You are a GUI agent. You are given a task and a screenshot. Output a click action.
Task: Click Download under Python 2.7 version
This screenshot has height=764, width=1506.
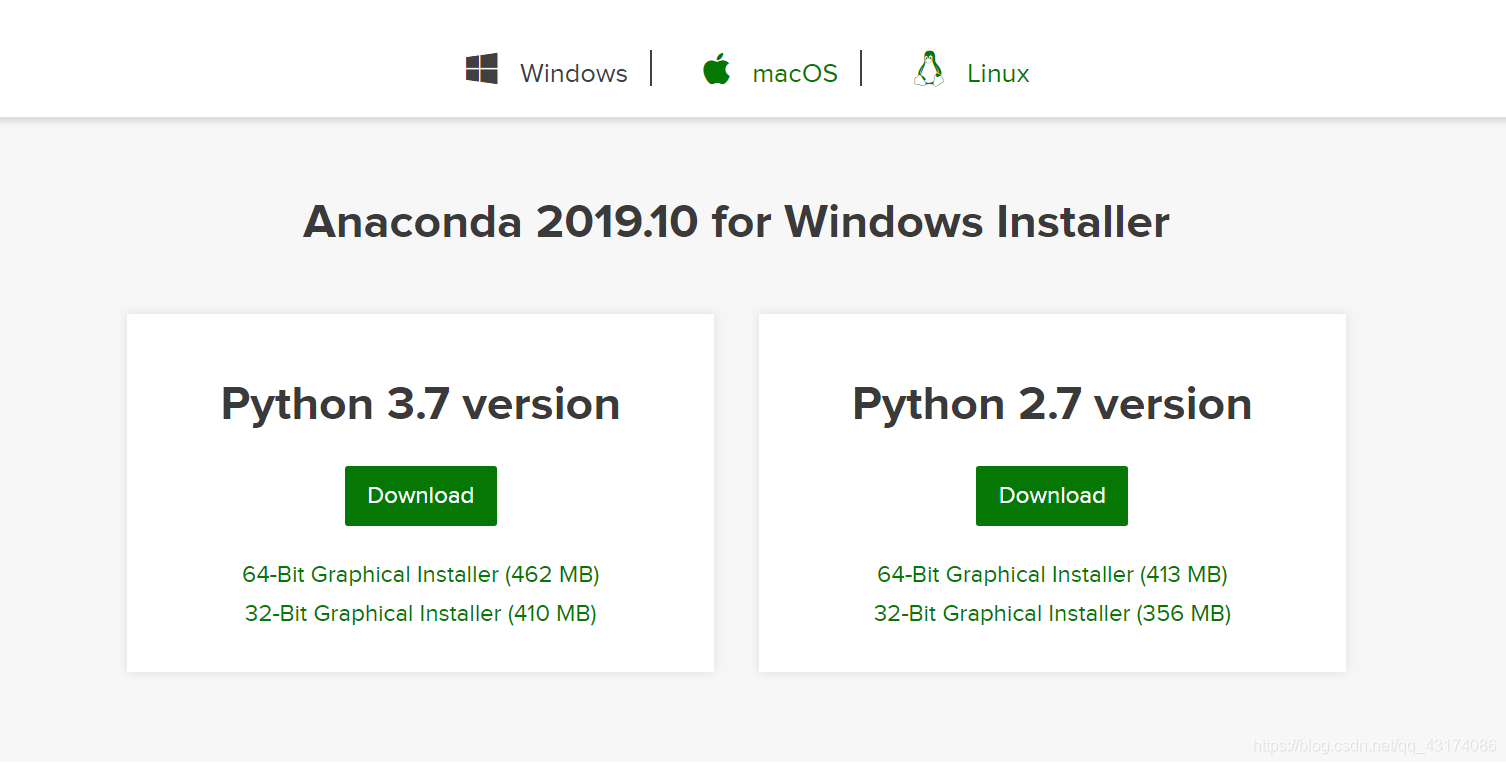(x=1051, y=495)
